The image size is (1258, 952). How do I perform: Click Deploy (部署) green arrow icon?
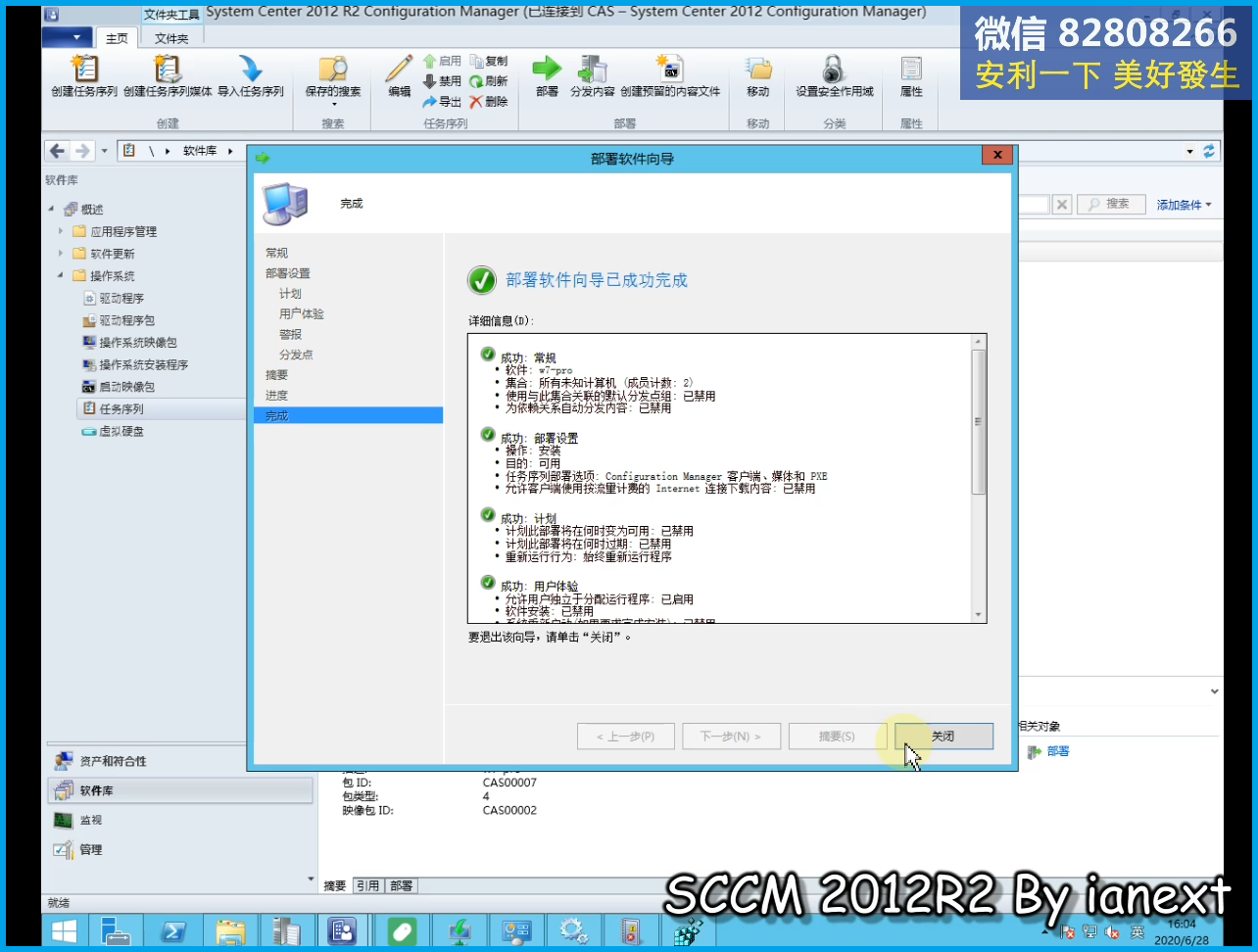[x=547, y=75]
